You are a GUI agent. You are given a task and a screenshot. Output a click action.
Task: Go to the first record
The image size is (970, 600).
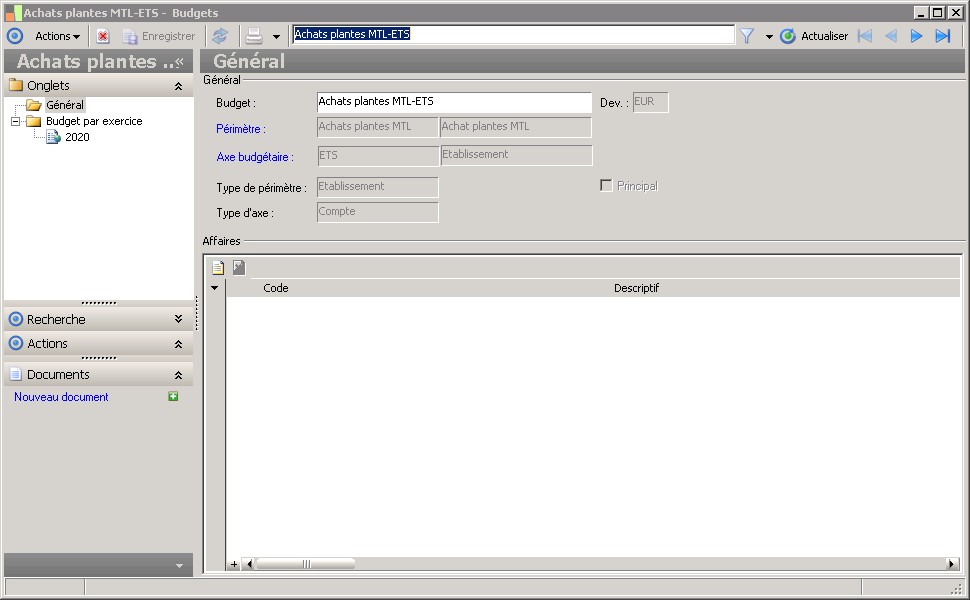[864, 36]
